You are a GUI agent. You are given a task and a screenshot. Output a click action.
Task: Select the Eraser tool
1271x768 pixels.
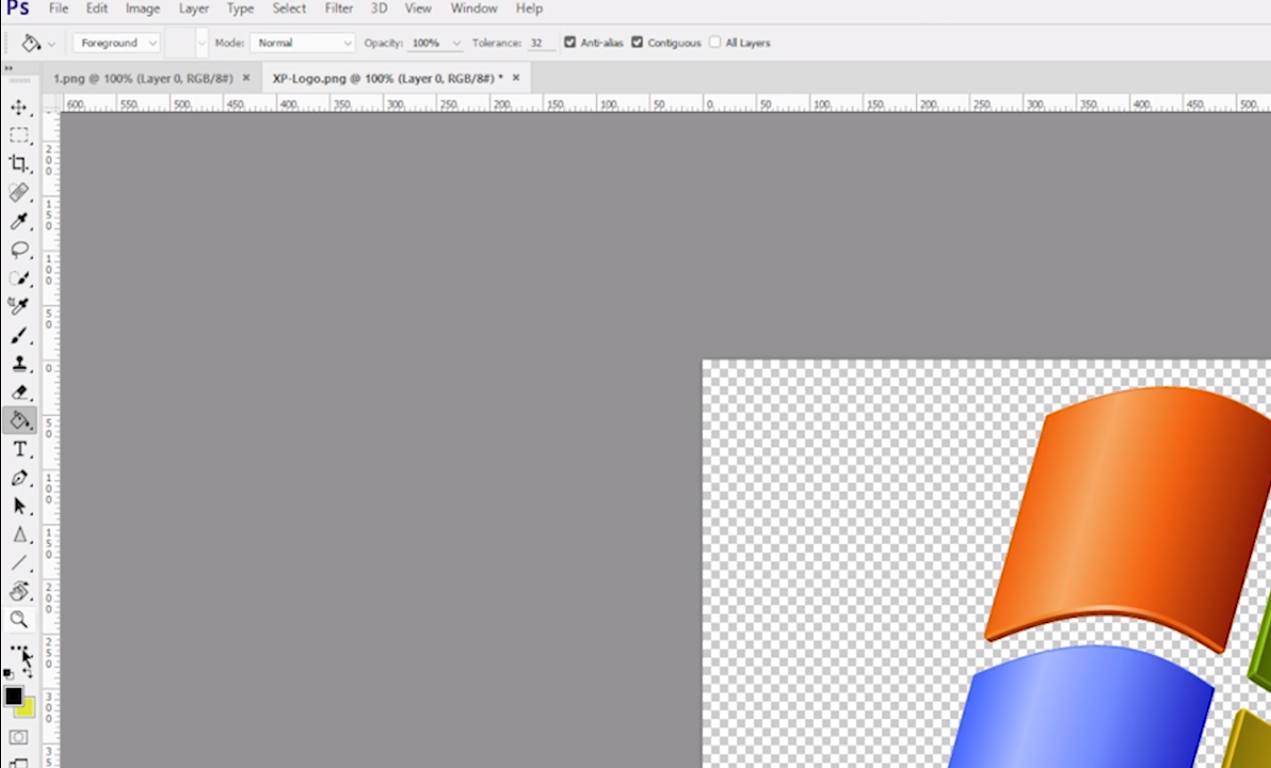click(x=19, y=392)
